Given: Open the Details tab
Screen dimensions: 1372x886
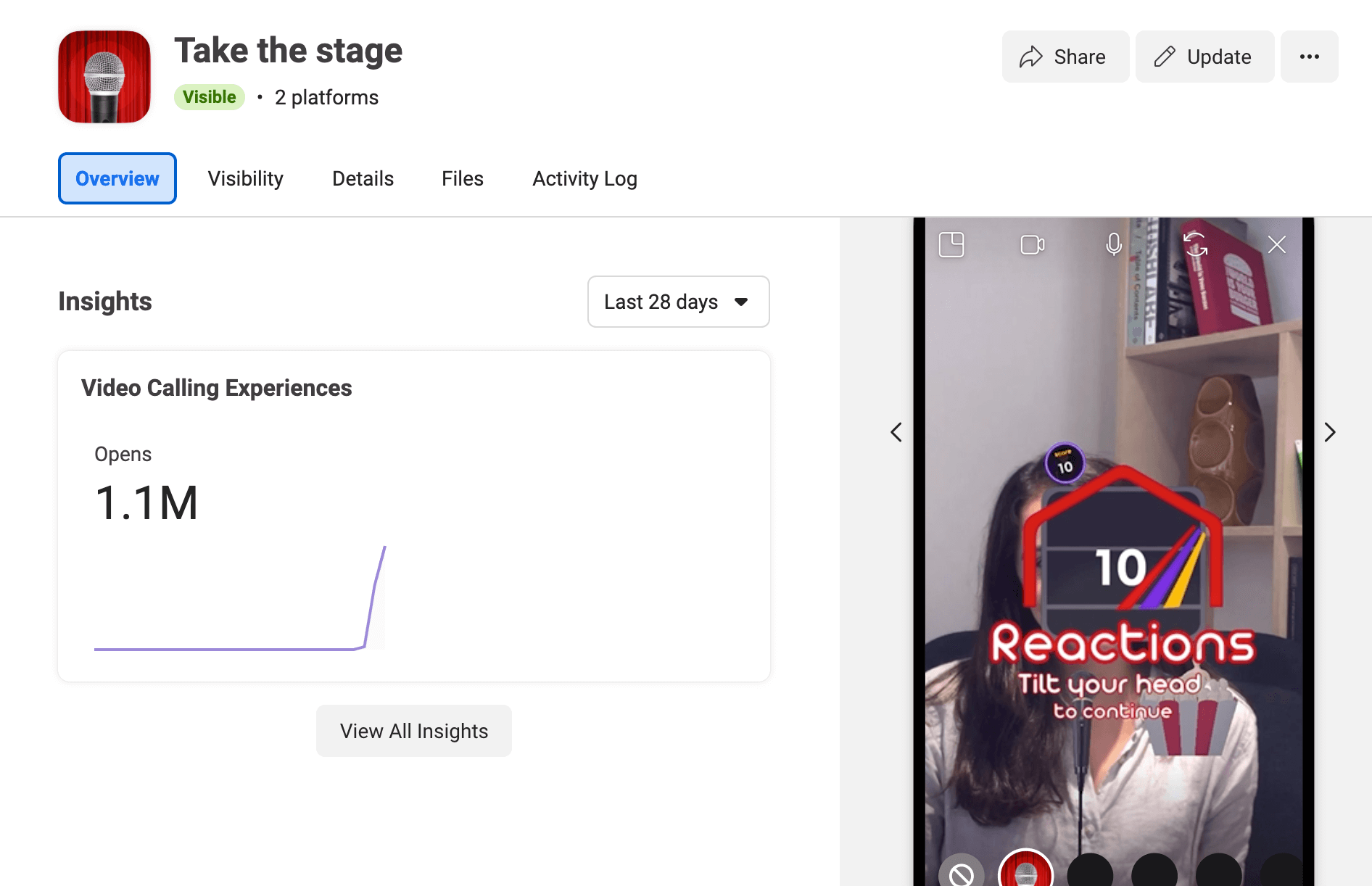Looking at the screenshot, I should (x=363, y=178).
